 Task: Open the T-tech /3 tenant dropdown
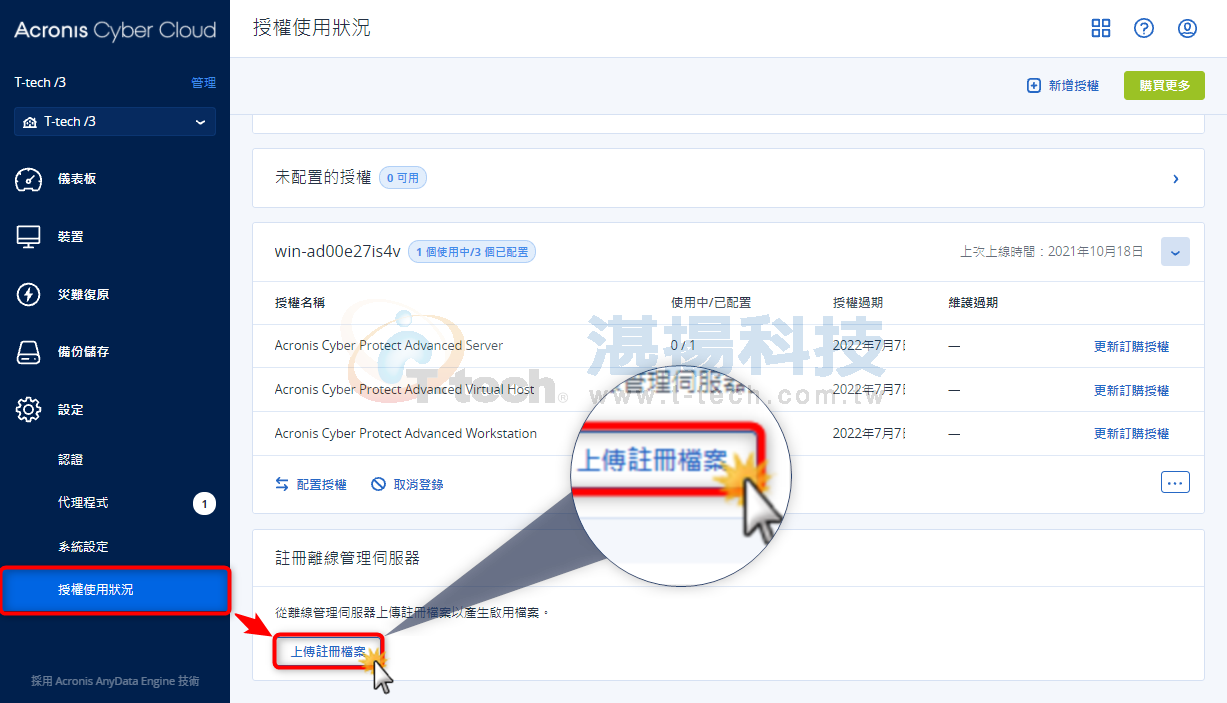pyautogui.click(x=115, y=122)
